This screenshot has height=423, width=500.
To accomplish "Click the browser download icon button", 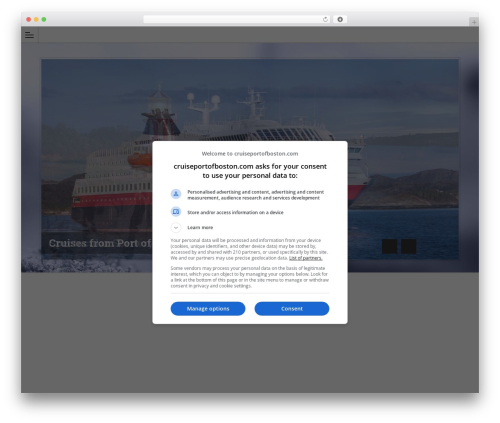I will click(x=340, y=20).
